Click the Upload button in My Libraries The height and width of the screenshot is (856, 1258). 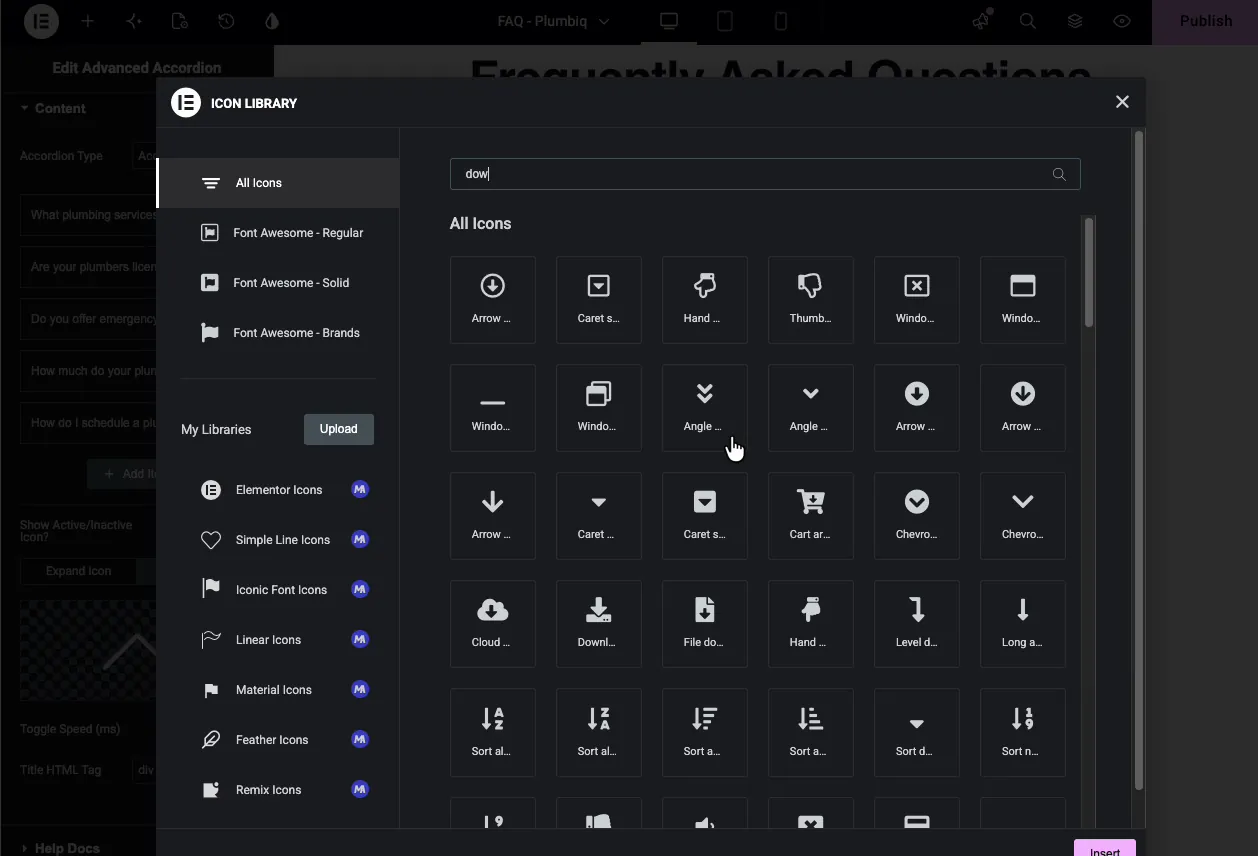click(339, 429)
